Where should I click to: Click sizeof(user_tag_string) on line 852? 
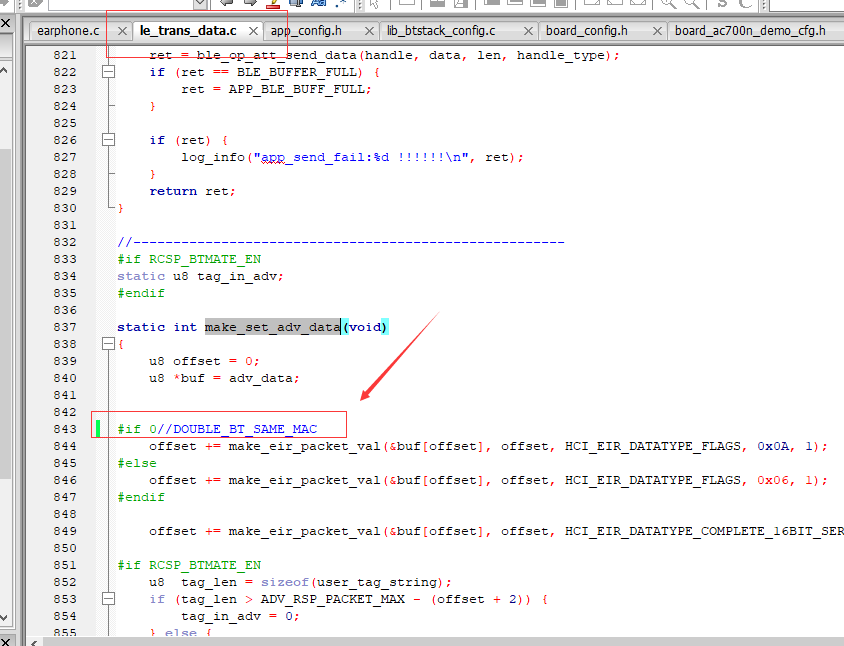[x=352, y=582]
